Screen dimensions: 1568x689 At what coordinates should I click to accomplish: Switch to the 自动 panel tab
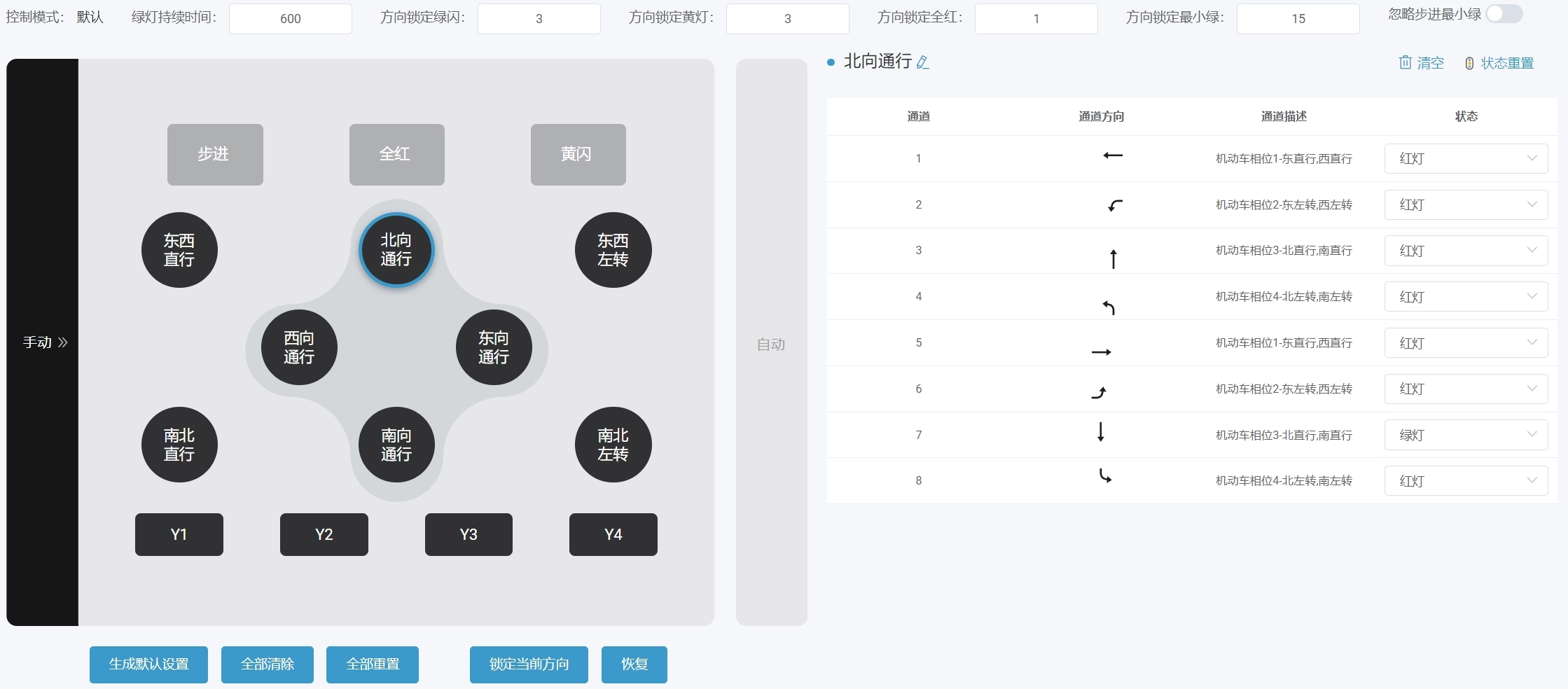click(x=771, y=344)
